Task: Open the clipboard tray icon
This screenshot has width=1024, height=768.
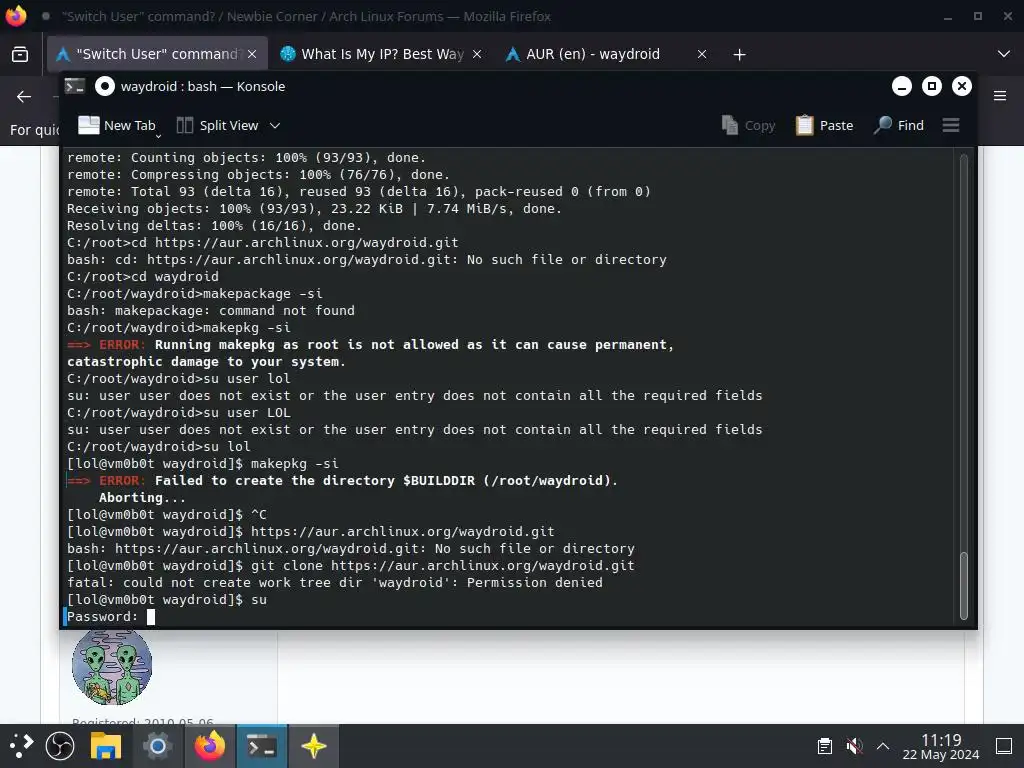Action: 825,746
